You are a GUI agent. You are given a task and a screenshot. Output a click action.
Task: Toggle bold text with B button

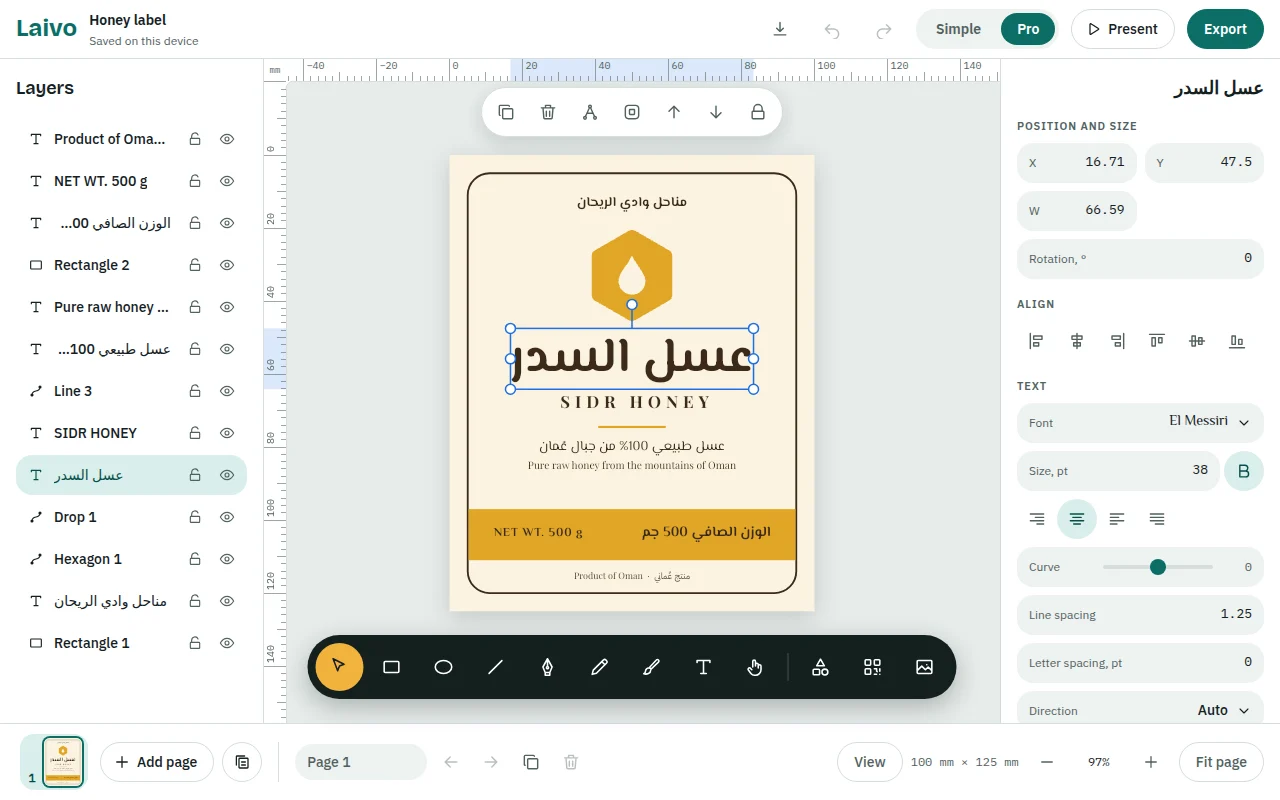[x=1244, y=471]
